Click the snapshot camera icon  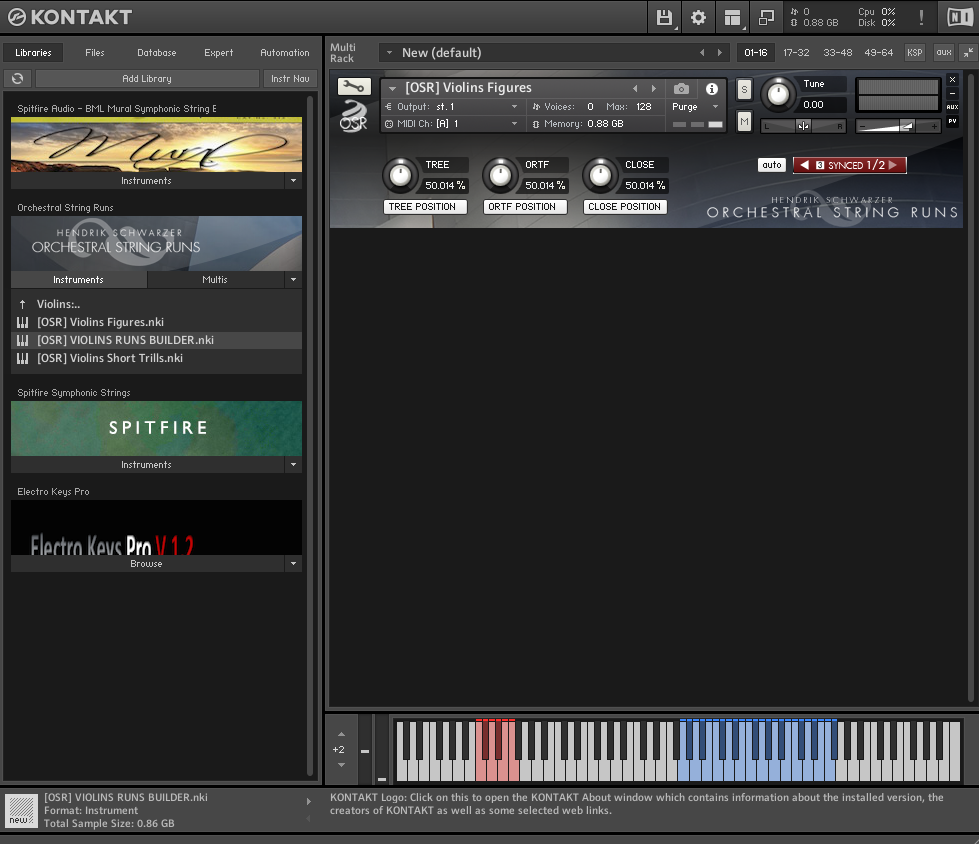681,89
